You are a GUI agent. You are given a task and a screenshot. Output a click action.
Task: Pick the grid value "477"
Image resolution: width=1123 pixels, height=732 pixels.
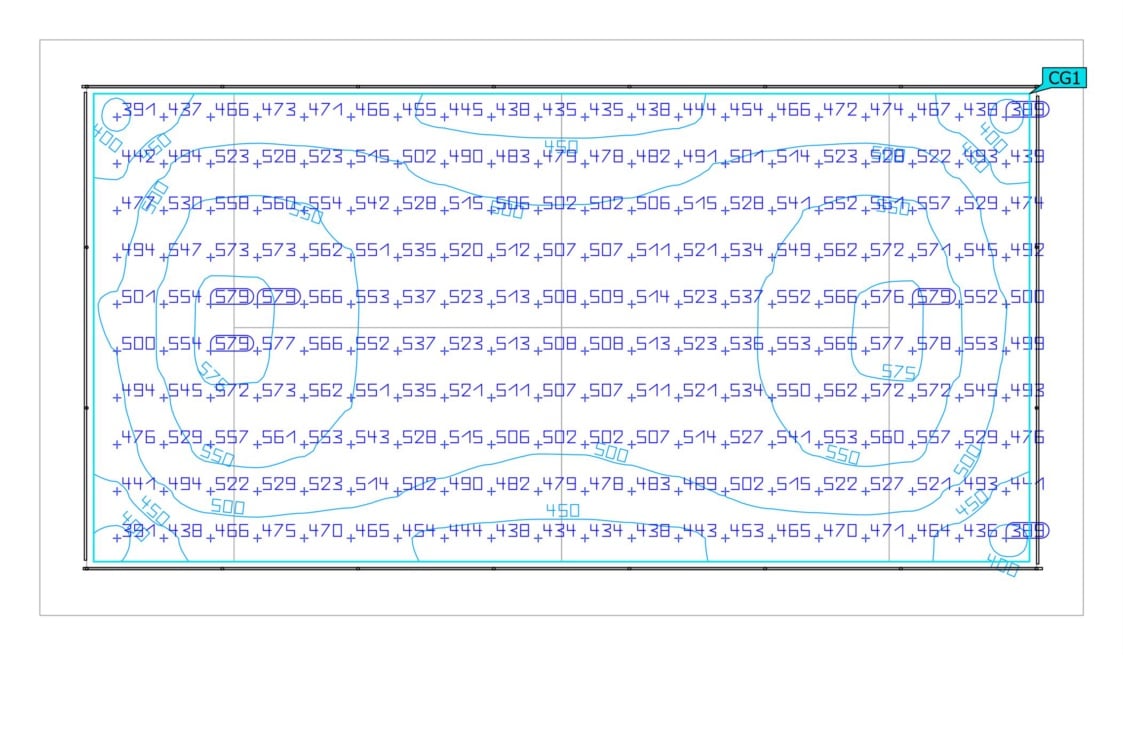[x=138, y=203]
